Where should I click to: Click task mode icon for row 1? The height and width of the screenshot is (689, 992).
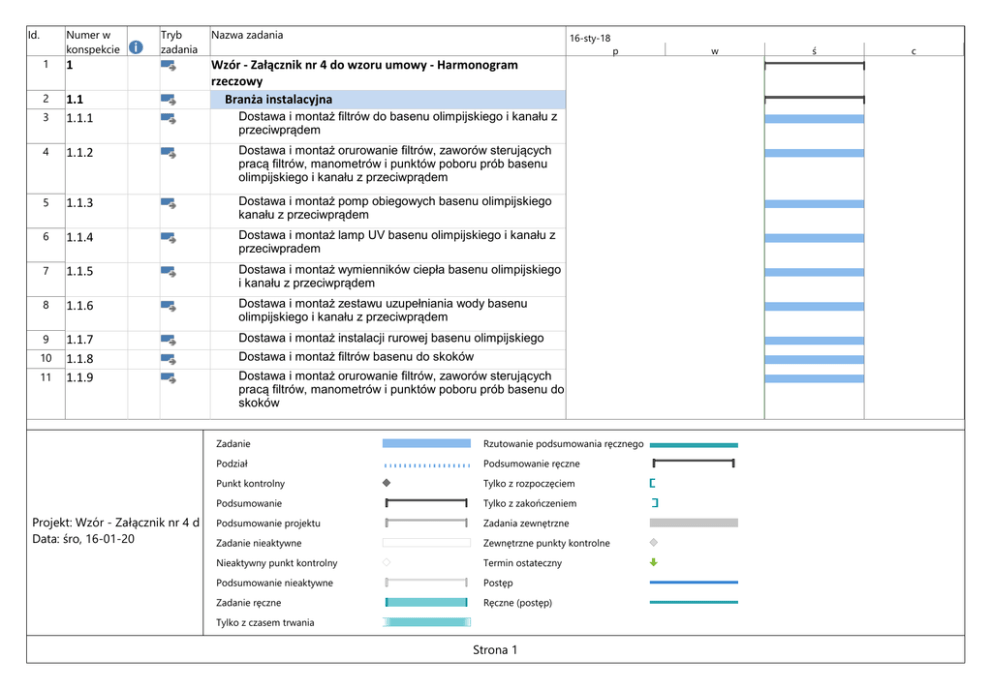(x=168, y=66)
